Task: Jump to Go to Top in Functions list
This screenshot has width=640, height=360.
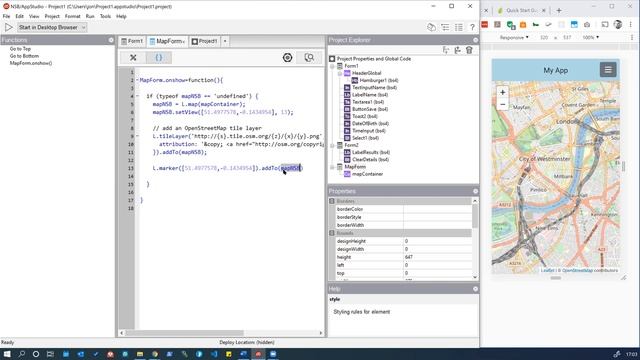Action: [20, 49]
